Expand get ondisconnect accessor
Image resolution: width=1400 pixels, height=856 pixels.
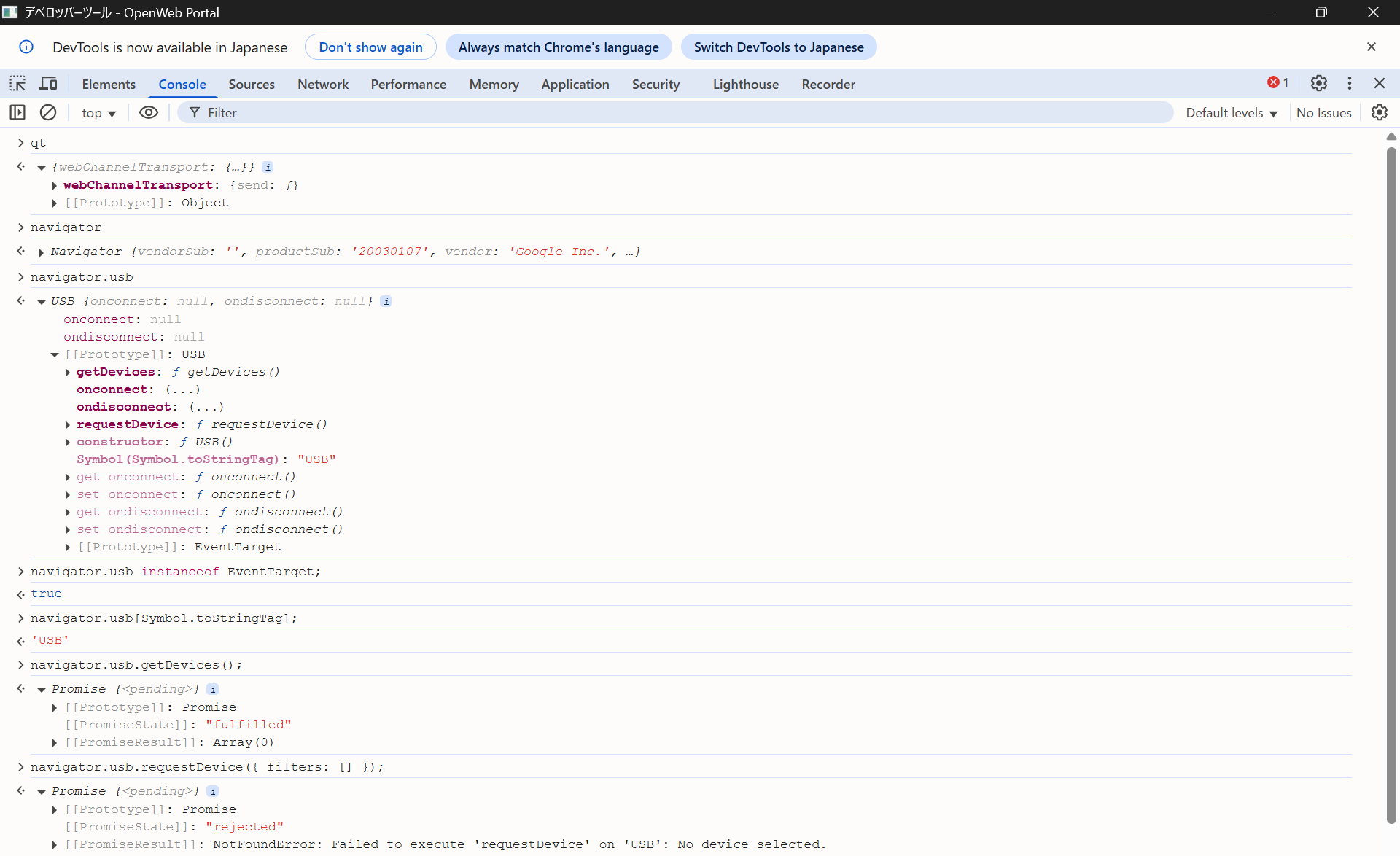(68, 512)
